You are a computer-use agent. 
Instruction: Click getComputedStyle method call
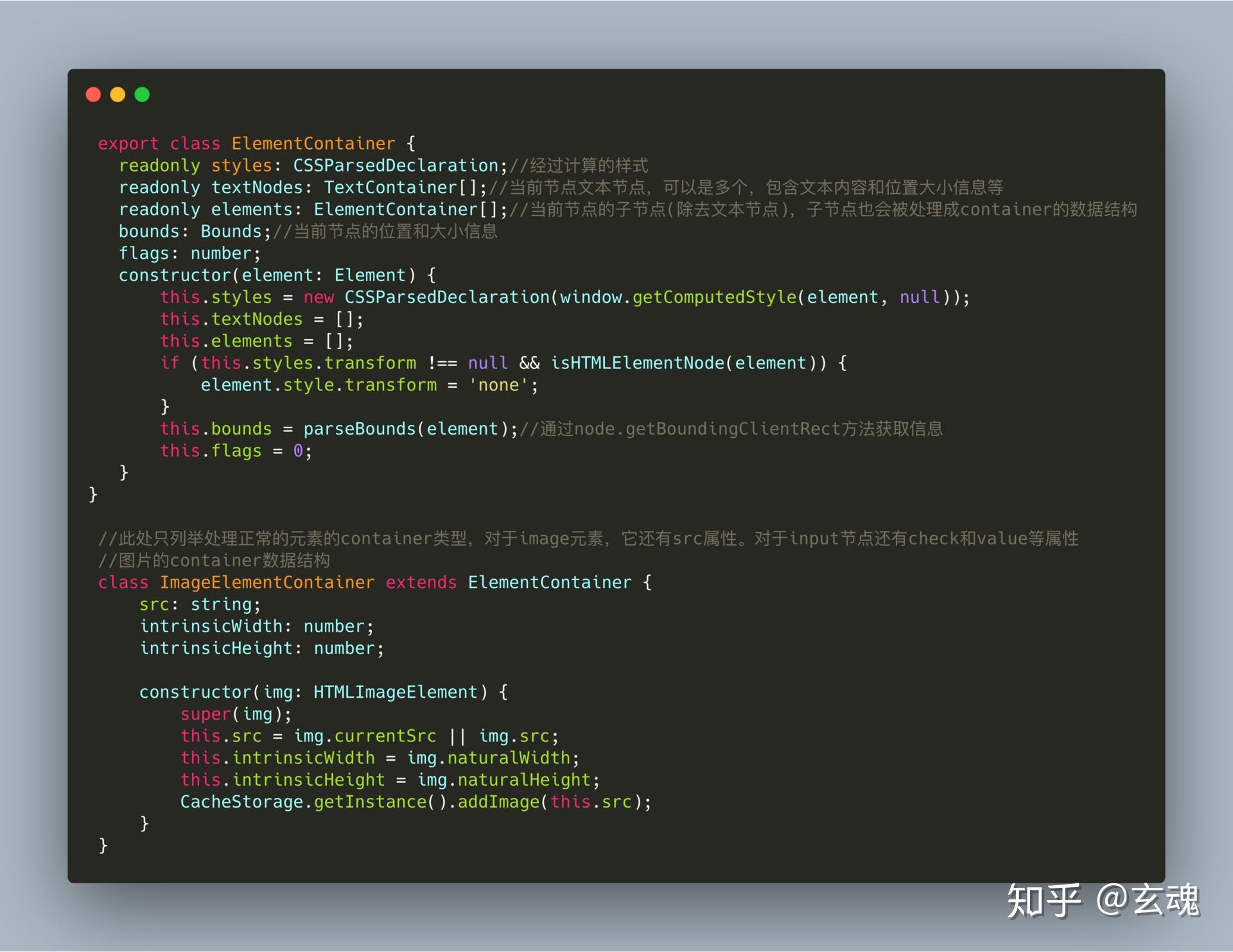coord(714,297)
